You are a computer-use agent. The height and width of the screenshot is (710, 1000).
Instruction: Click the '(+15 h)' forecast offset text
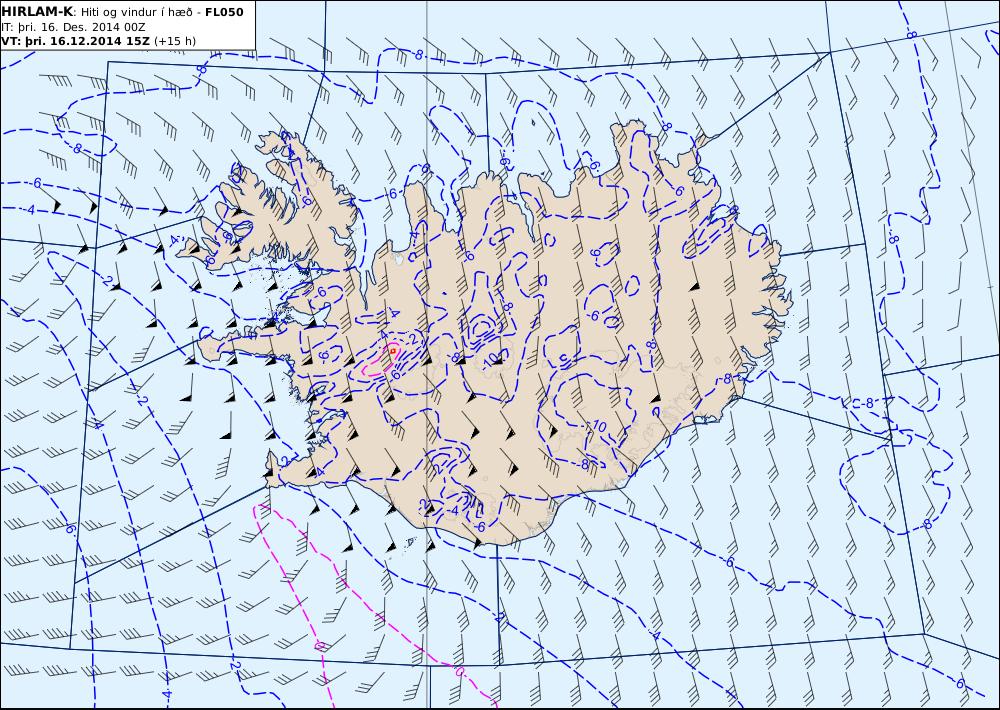pyautogui.click(x=175, y=41)
